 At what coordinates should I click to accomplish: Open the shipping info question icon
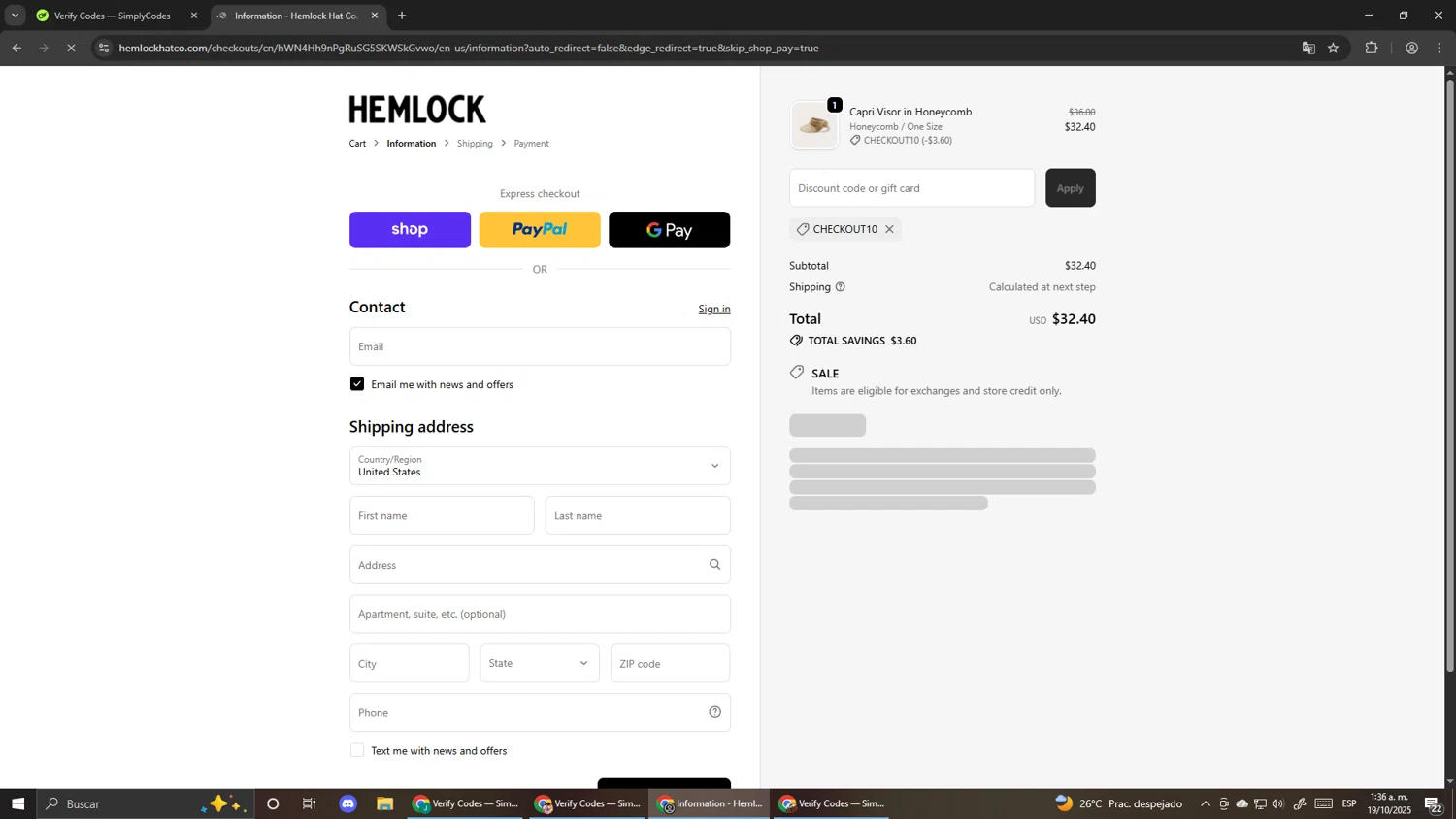(841, 287)
